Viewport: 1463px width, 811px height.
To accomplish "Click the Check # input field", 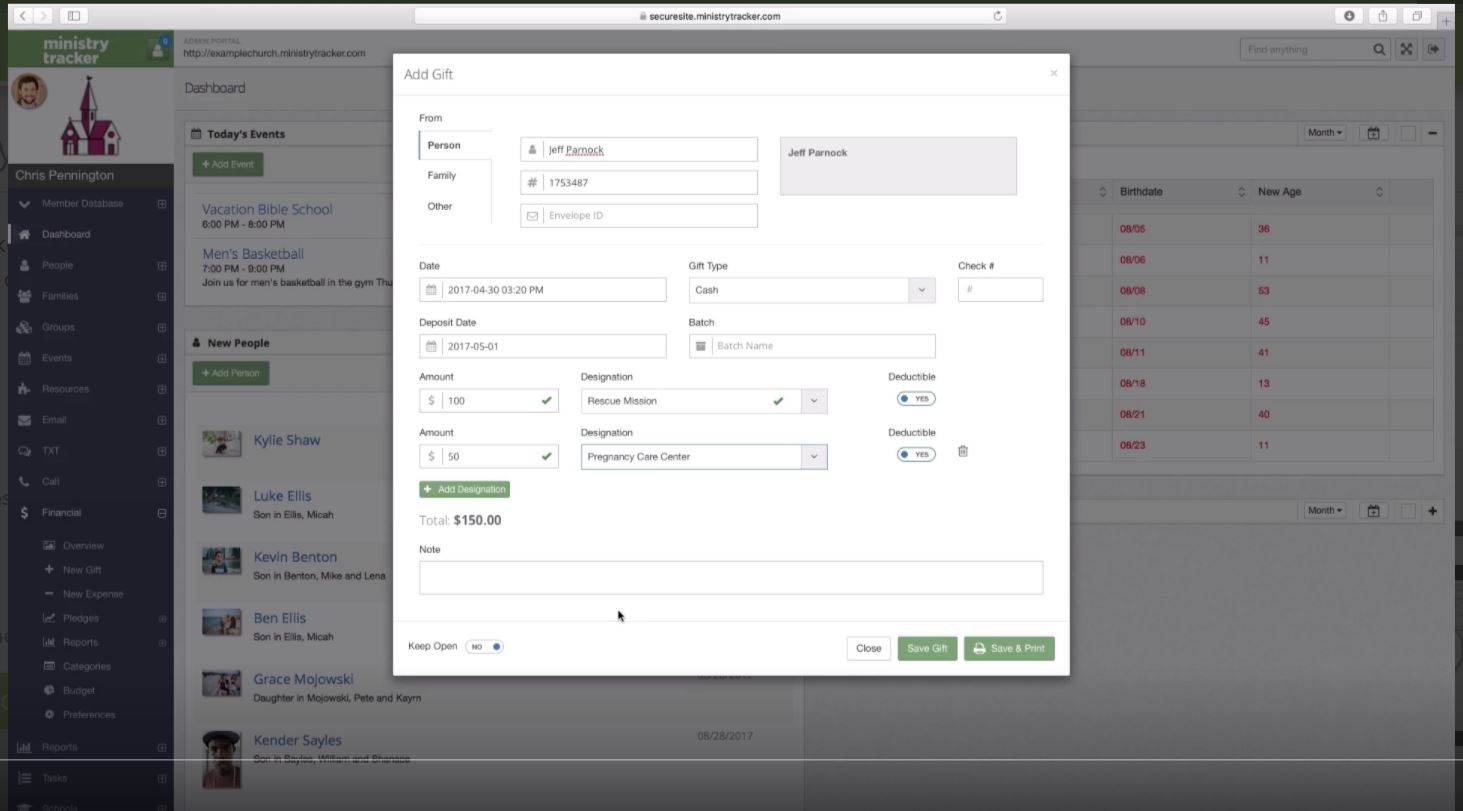I will [x=1000, y=290].
